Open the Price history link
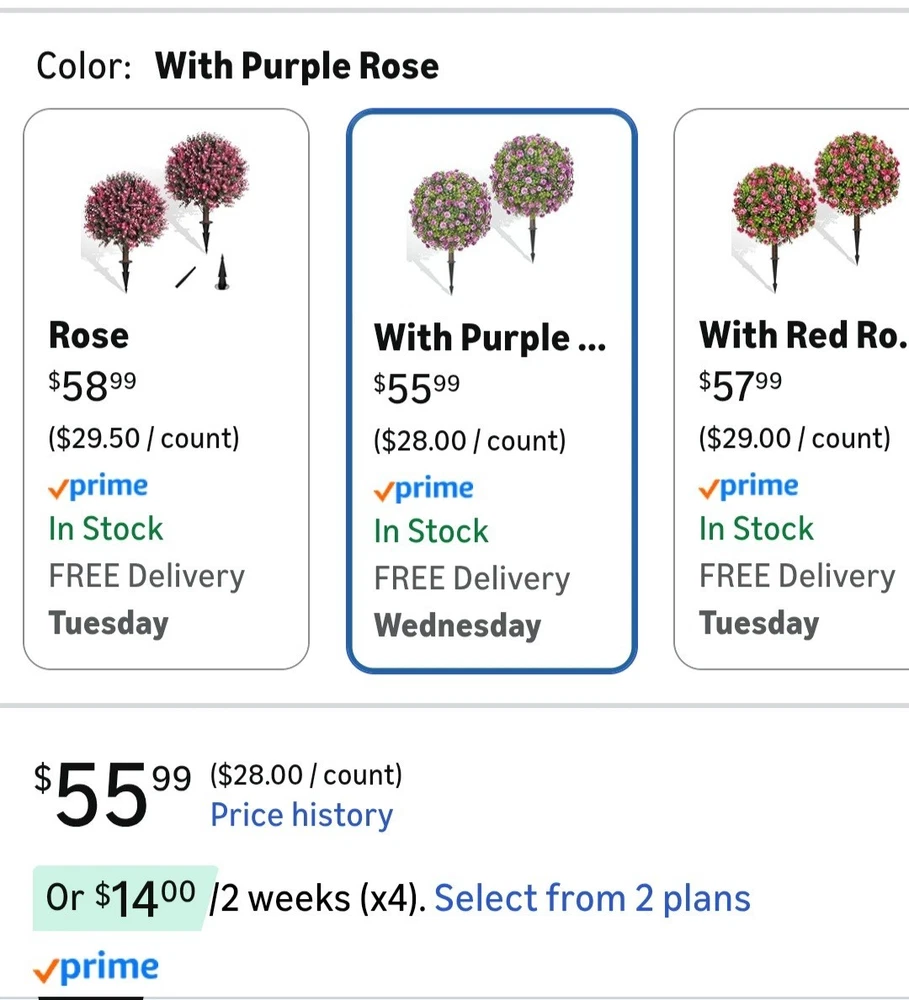Image resolution: width=909 pixels, height=1000 pixels. coord(302,814)
